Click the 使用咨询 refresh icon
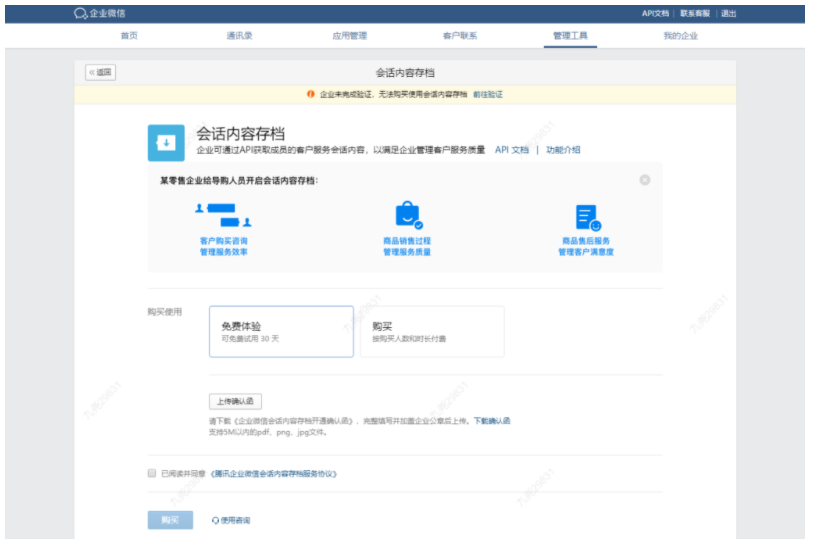This screenshot has height=546, width=813. click(x=214, y=521)
